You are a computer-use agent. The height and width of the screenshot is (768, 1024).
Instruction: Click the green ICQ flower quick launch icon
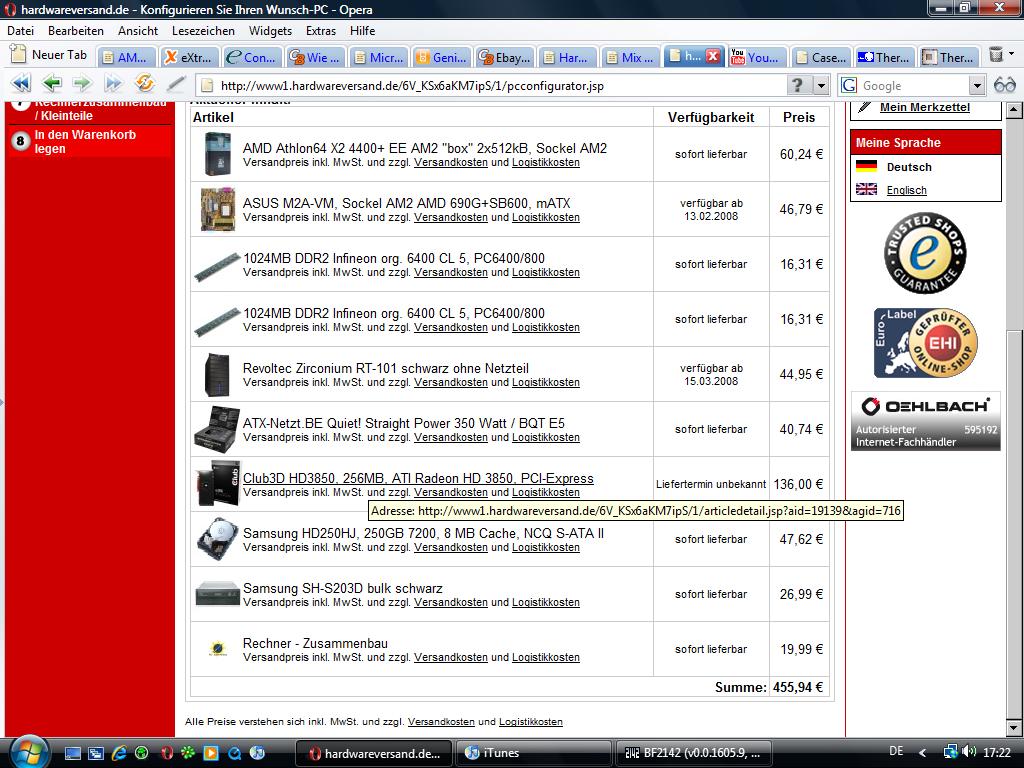point(188,753)
